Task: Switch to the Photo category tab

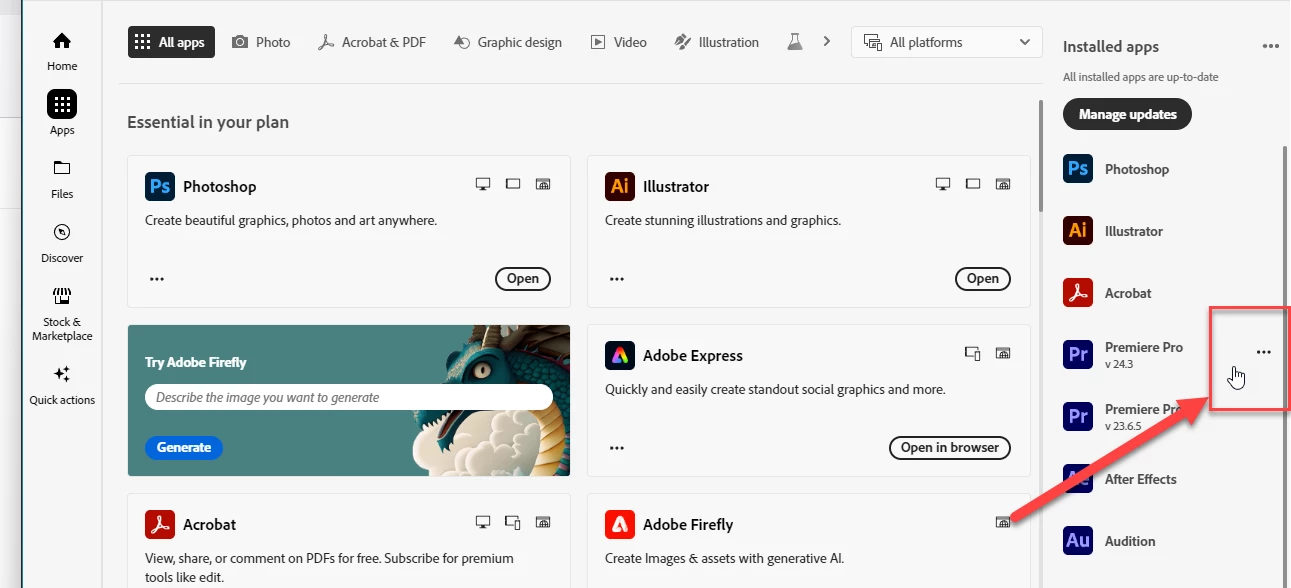Action: click(x=261, y=42)
